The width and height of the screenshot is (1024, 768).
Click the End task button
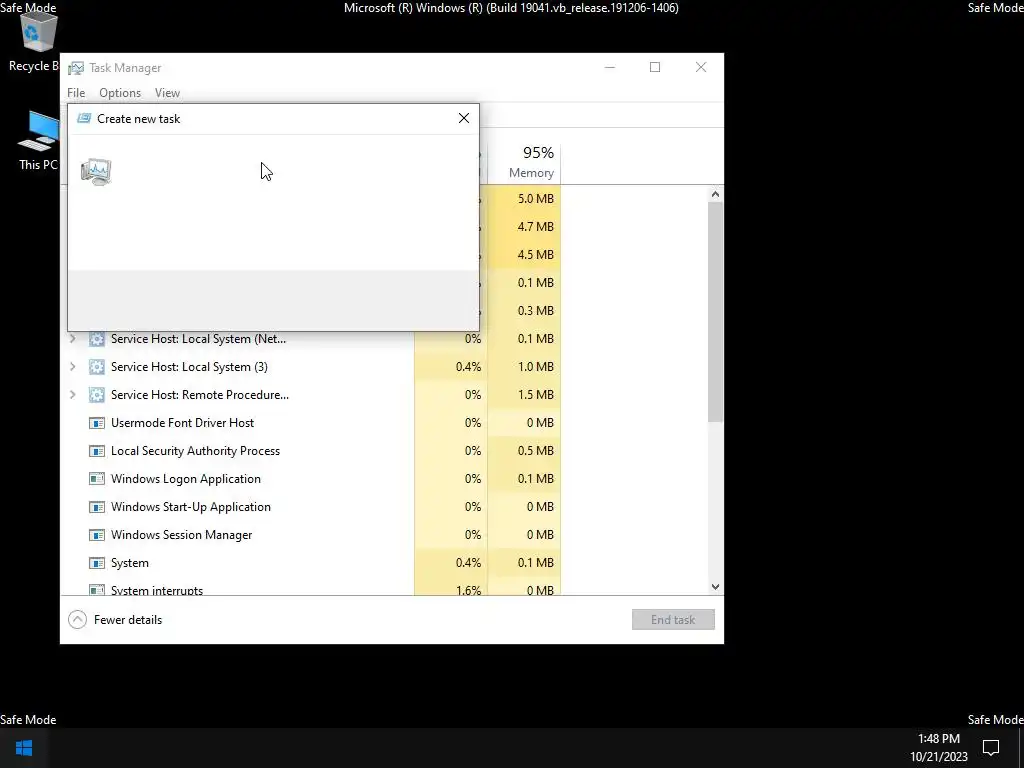tap(673, 620)
